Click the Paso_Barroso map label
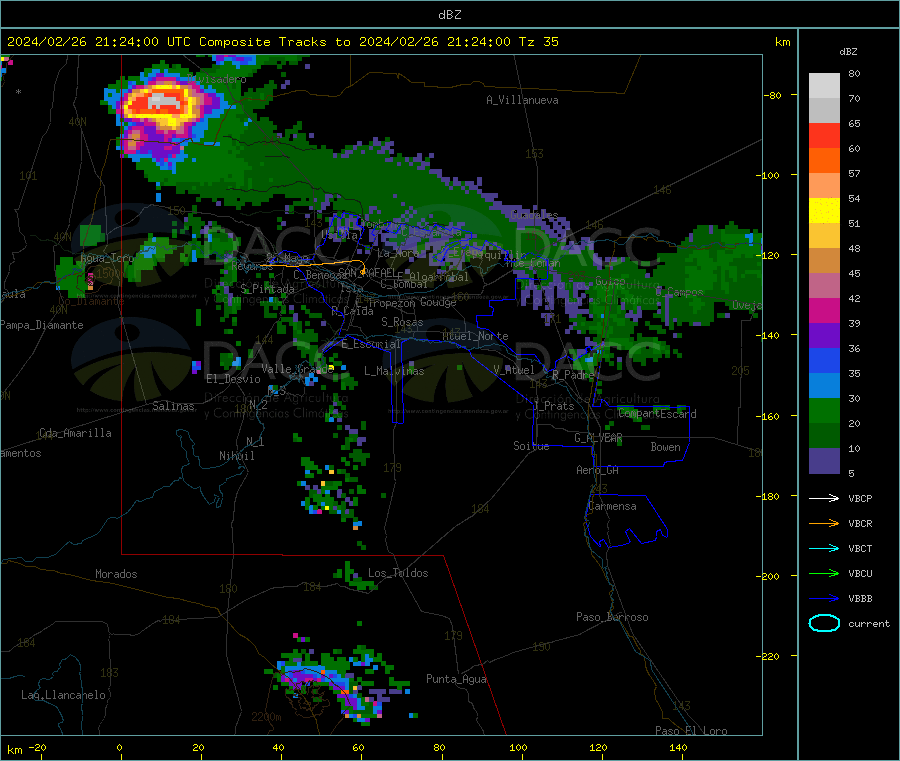Image resolution: width=900 pixels, height=761 pixels. (612, 617)
